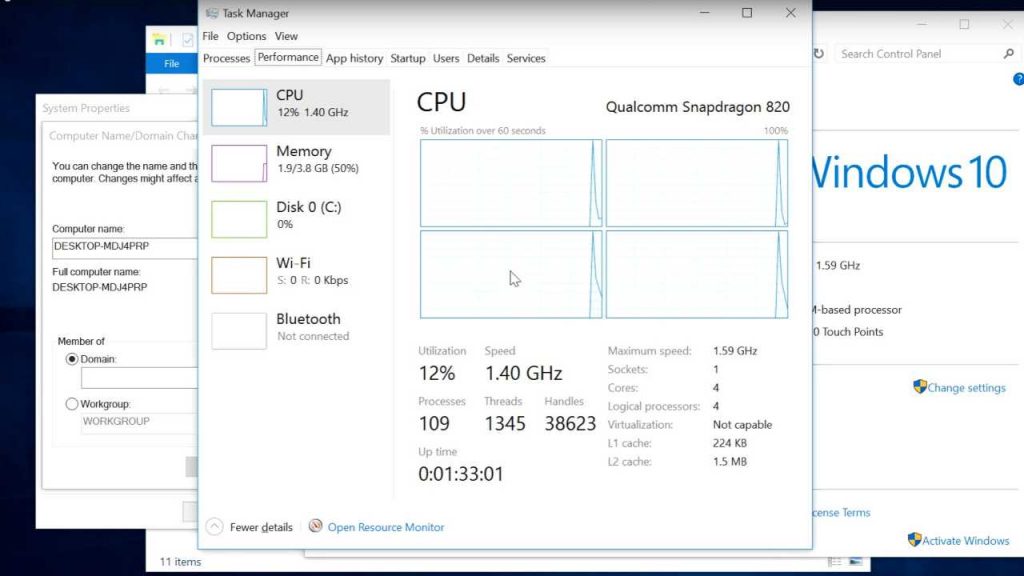Switch to the Services tab

pos(526,58)
